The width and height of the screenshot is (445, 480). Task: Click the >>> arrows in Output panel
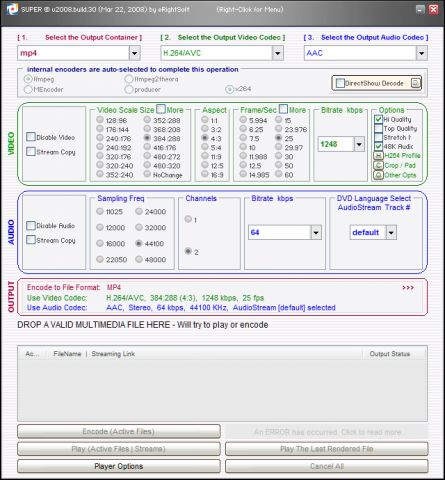pos(408,288)
